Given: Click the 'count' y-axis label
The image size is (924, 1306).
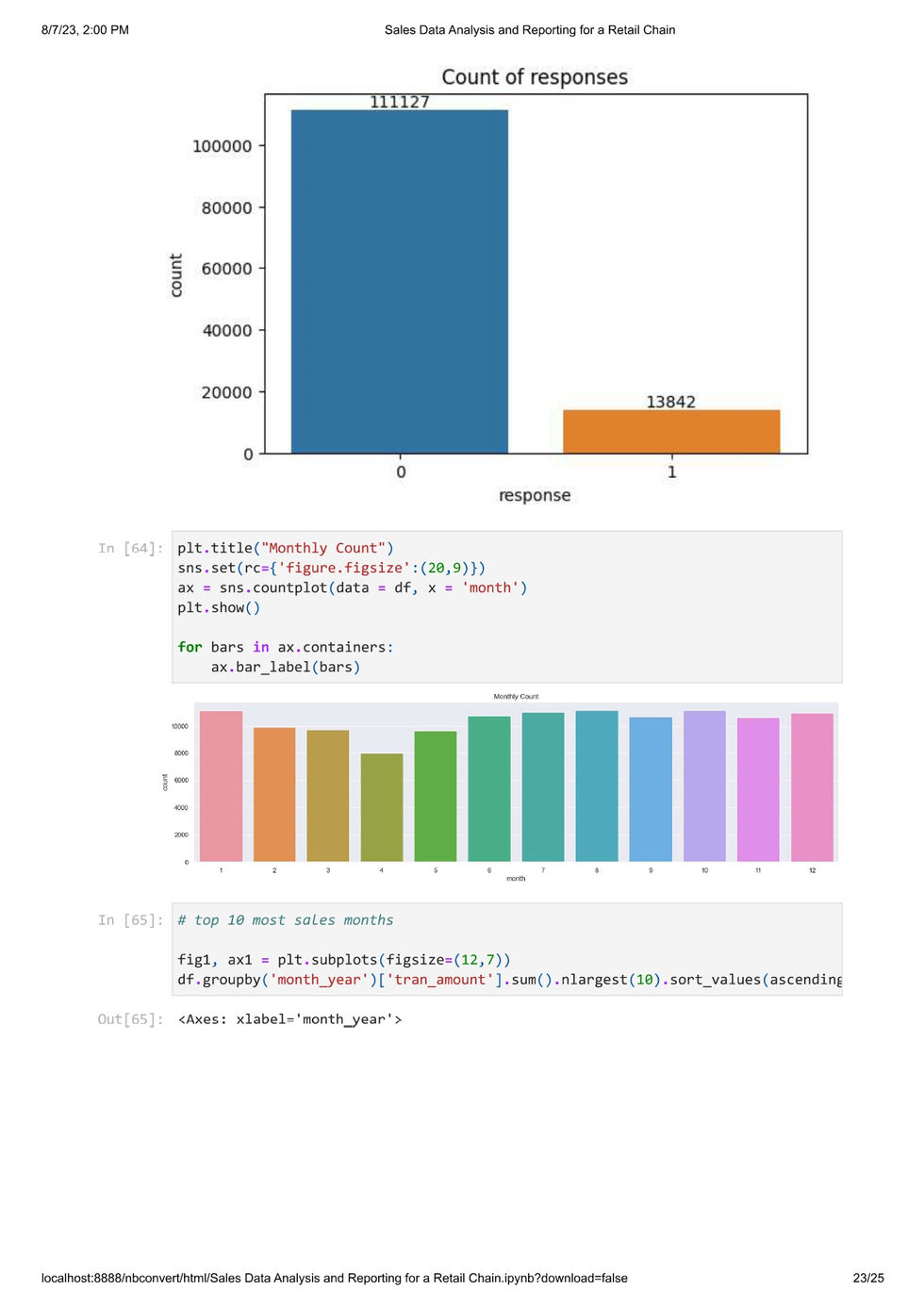Looking at the screenshot, I should [175, 273].
